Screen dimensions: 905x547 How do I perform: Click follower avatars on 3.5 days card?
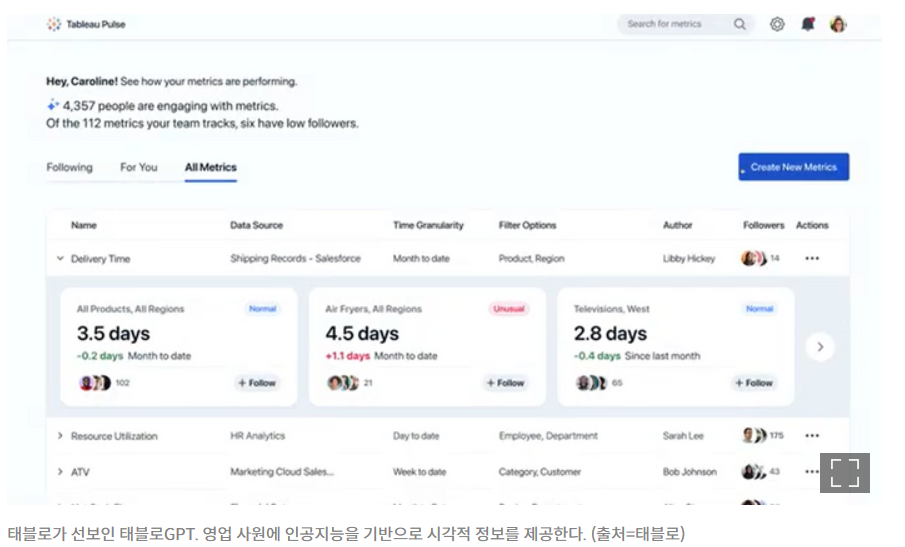(95, 383)
